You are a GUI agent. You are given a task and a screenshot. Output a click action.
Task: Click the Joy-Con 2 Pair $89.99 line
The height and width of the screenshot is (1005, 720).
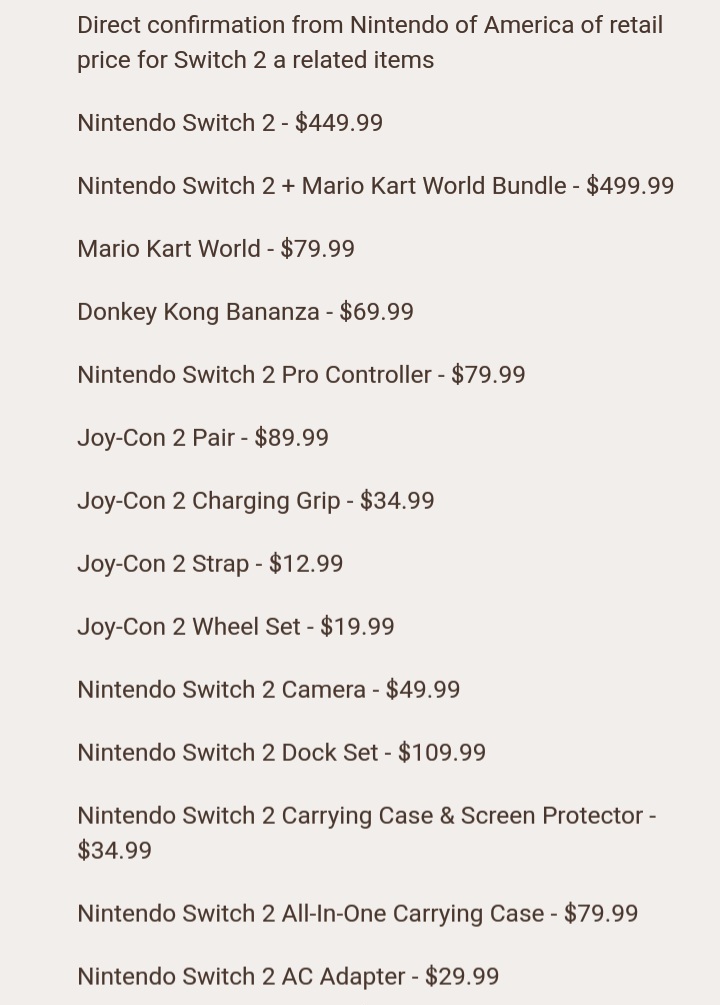click(203, 437)
